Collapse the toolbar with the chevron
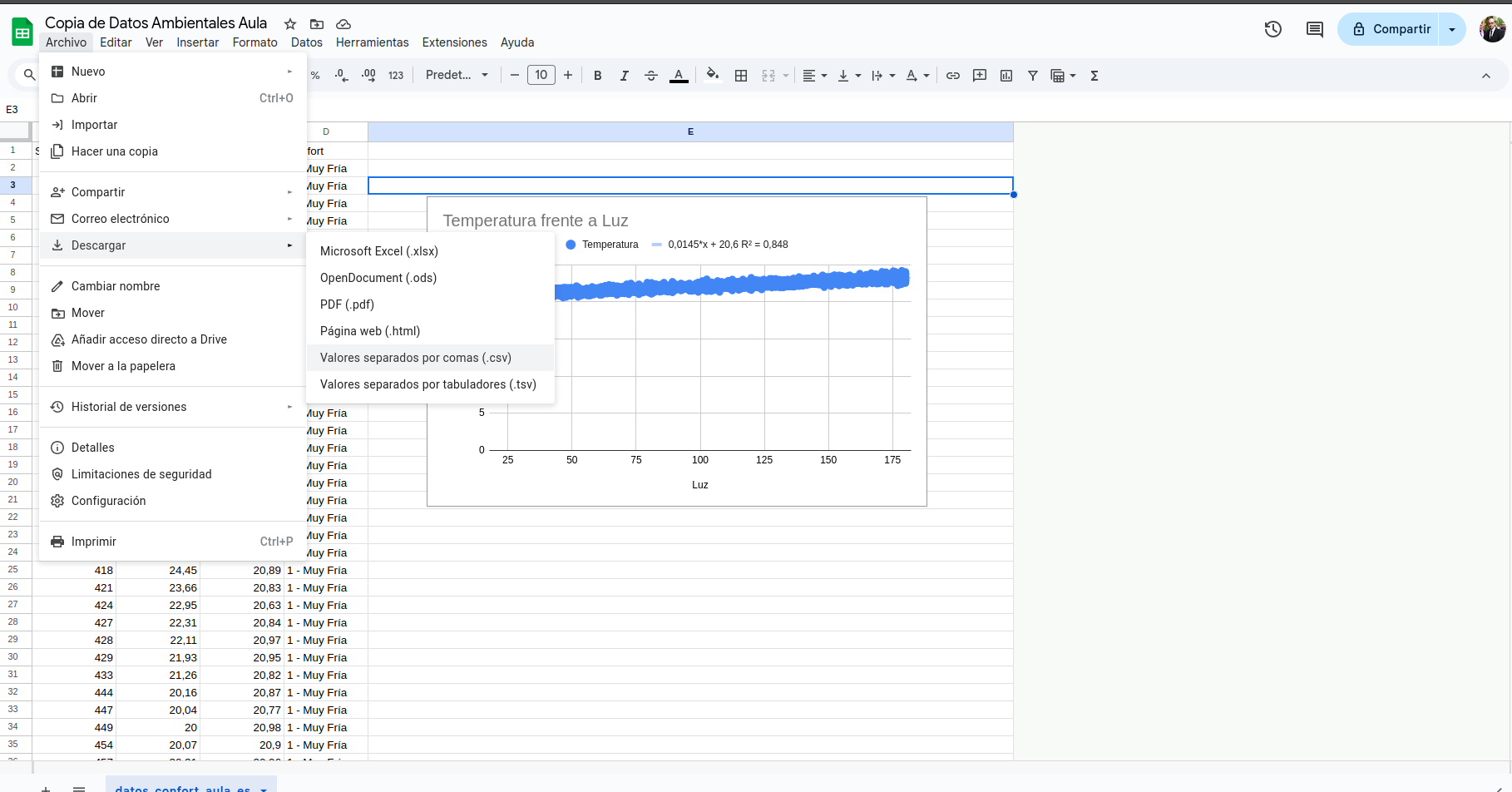This screenshot has height=792, width=1512. (1486, 76)
